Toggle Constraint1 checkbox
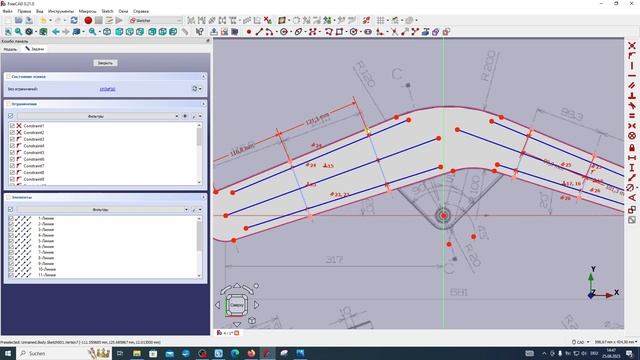 (x=12, y=126)
